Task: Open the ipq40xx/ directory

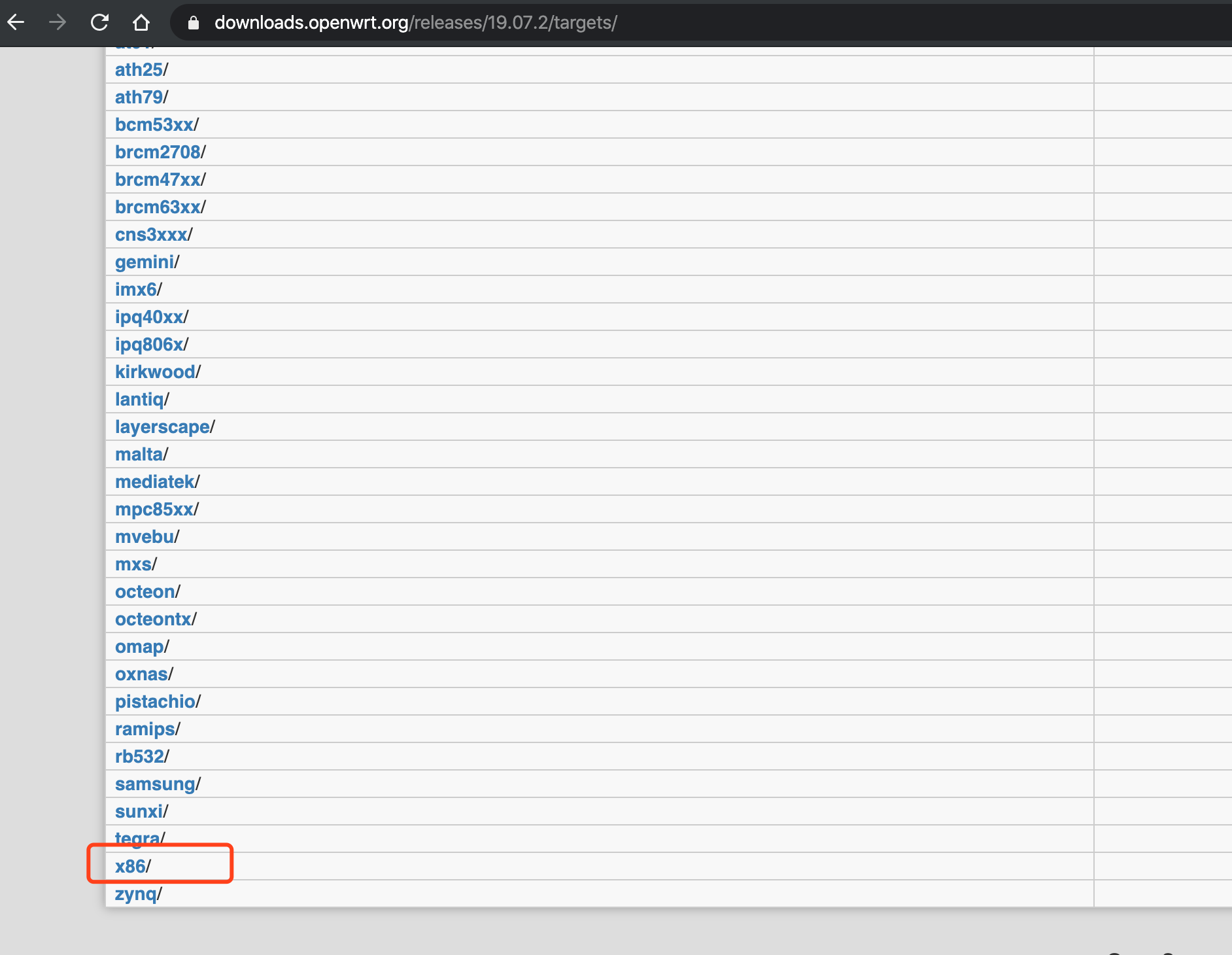Action: point(149,317)
